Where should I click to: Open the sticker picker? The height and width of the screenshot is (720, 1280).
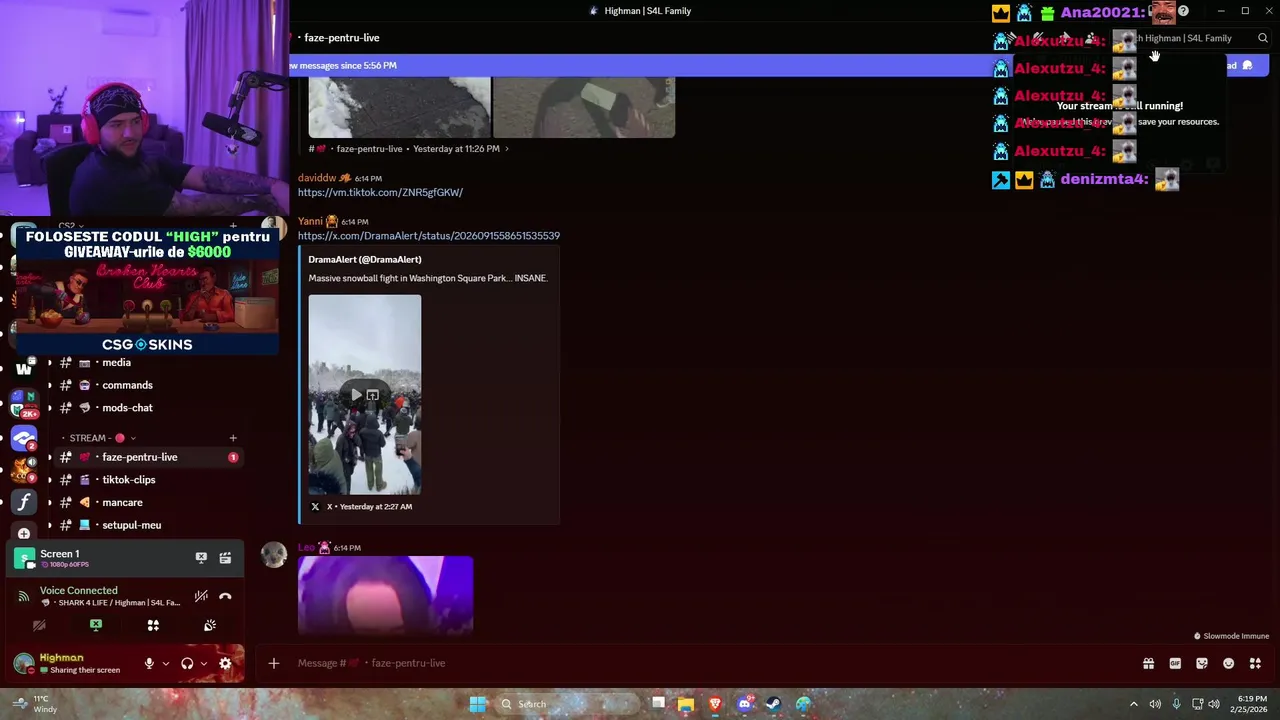(1202, 663)
